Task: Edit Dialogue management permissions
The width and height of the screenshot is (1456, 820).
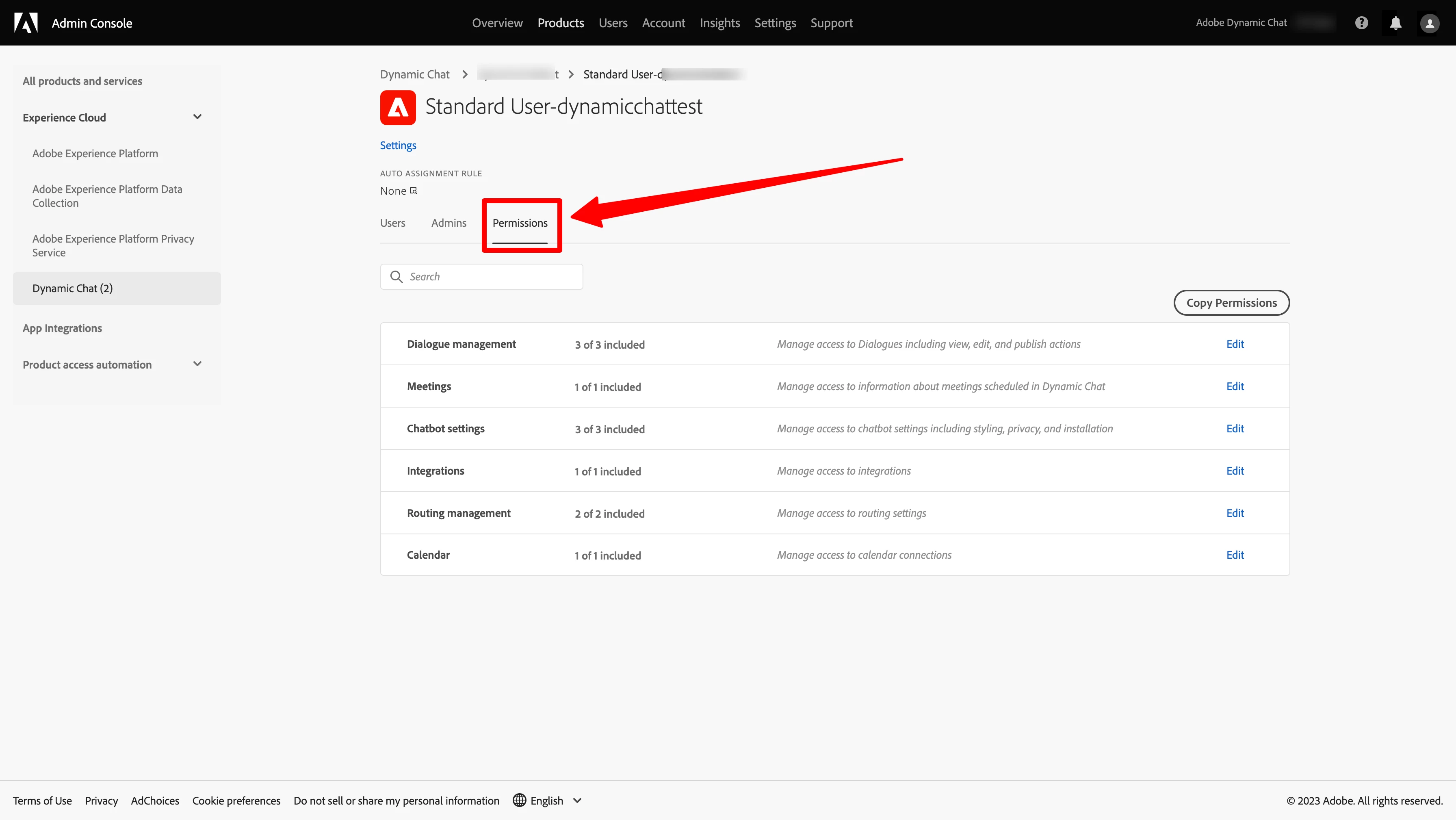Action: (1235, 344)
